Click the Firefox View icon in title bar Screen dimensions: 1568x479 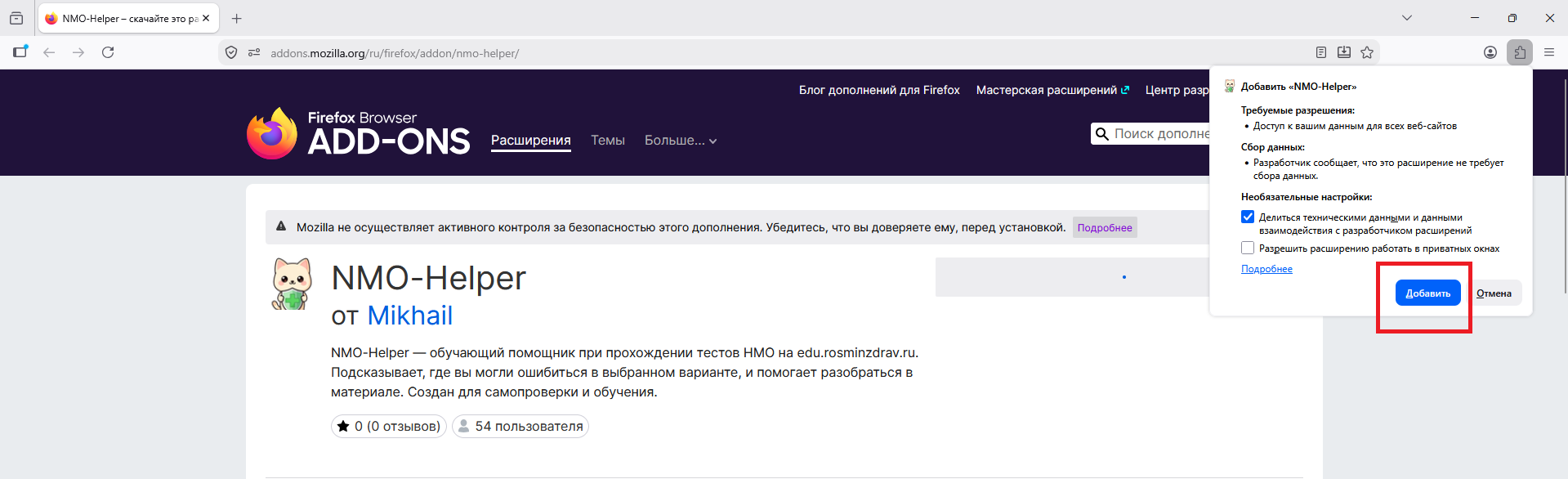[x=16, y=18]
